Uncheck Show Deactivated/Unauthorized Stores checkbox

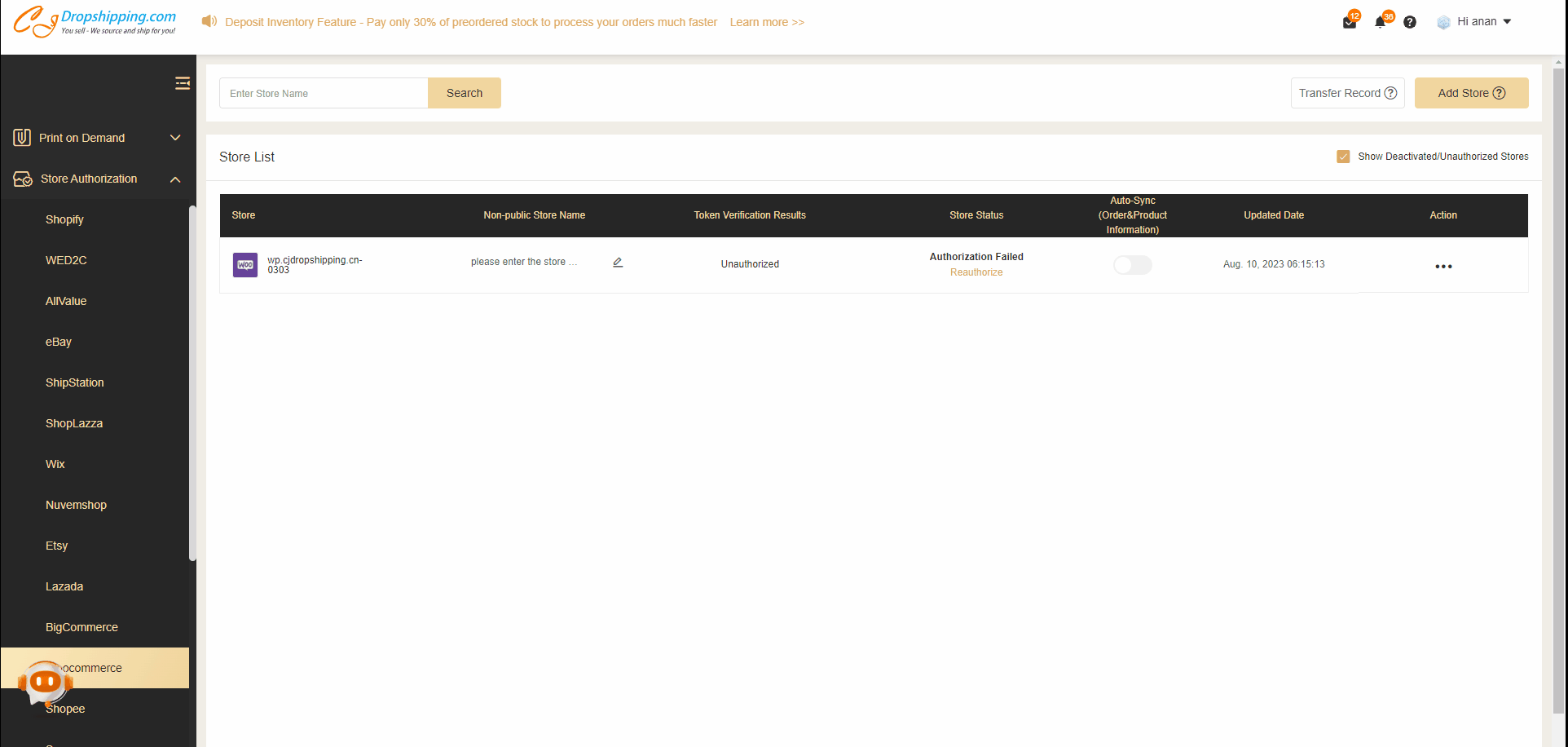[1343, 157]
